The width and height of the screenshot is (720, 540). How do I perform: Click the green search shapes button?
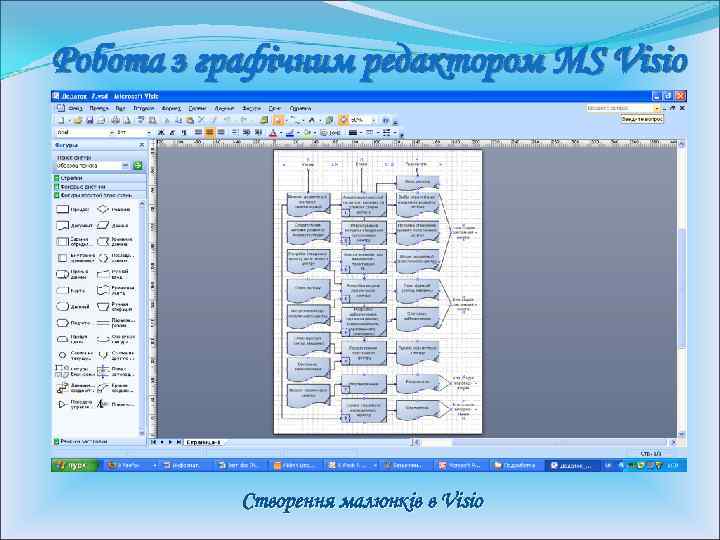(137, 165)
